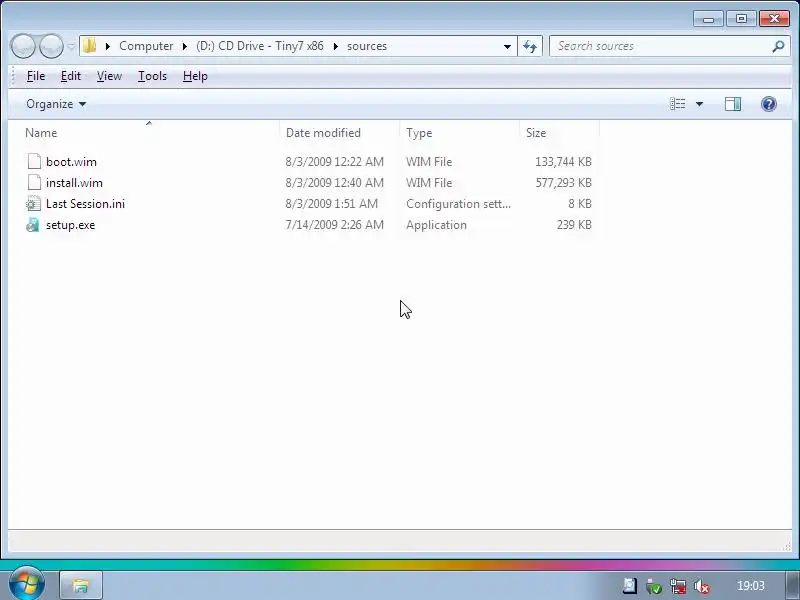
Task: Open the network tray icon
Action: coord(678,586)
